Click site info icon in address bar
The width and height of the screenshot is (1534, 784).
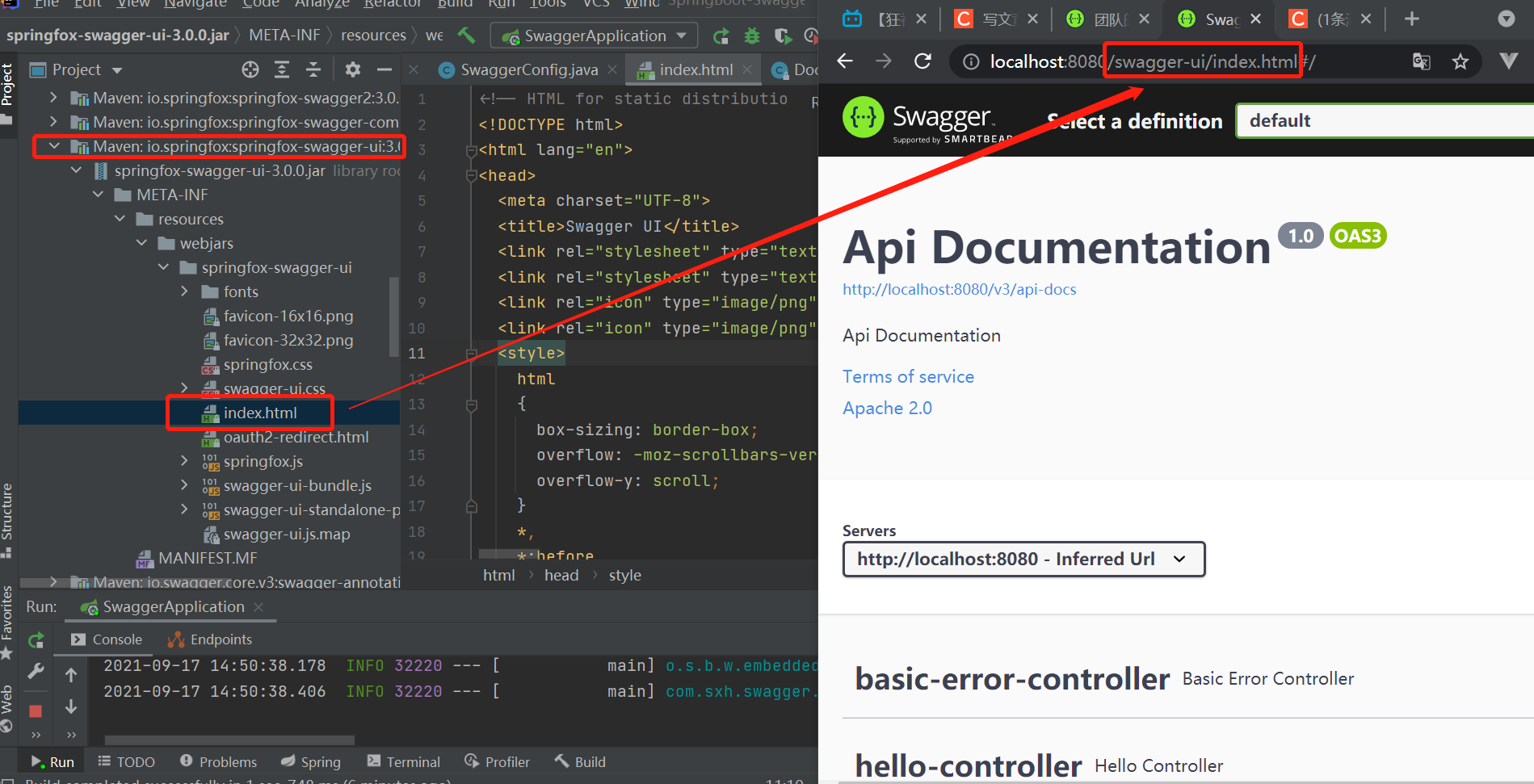pos(971,61)
